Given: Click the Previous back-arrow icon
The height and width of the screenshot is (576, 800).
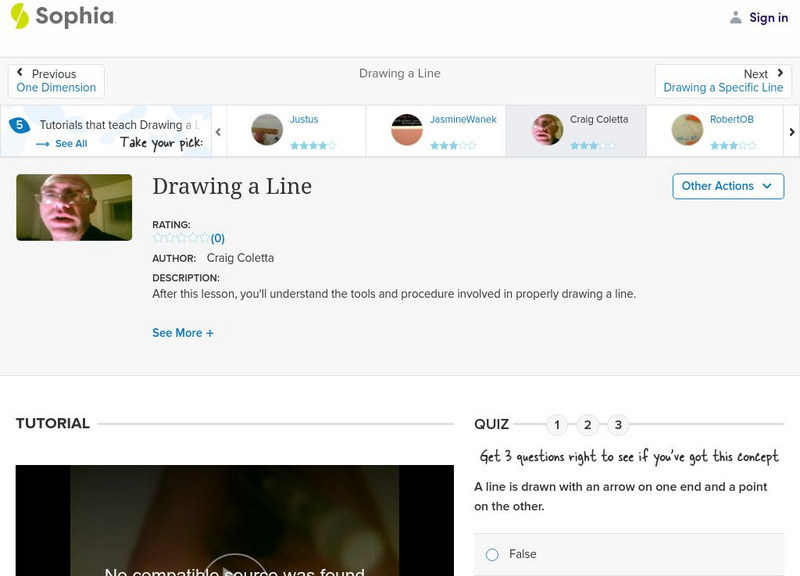Looking at the screenshot, I should [22, 73].
